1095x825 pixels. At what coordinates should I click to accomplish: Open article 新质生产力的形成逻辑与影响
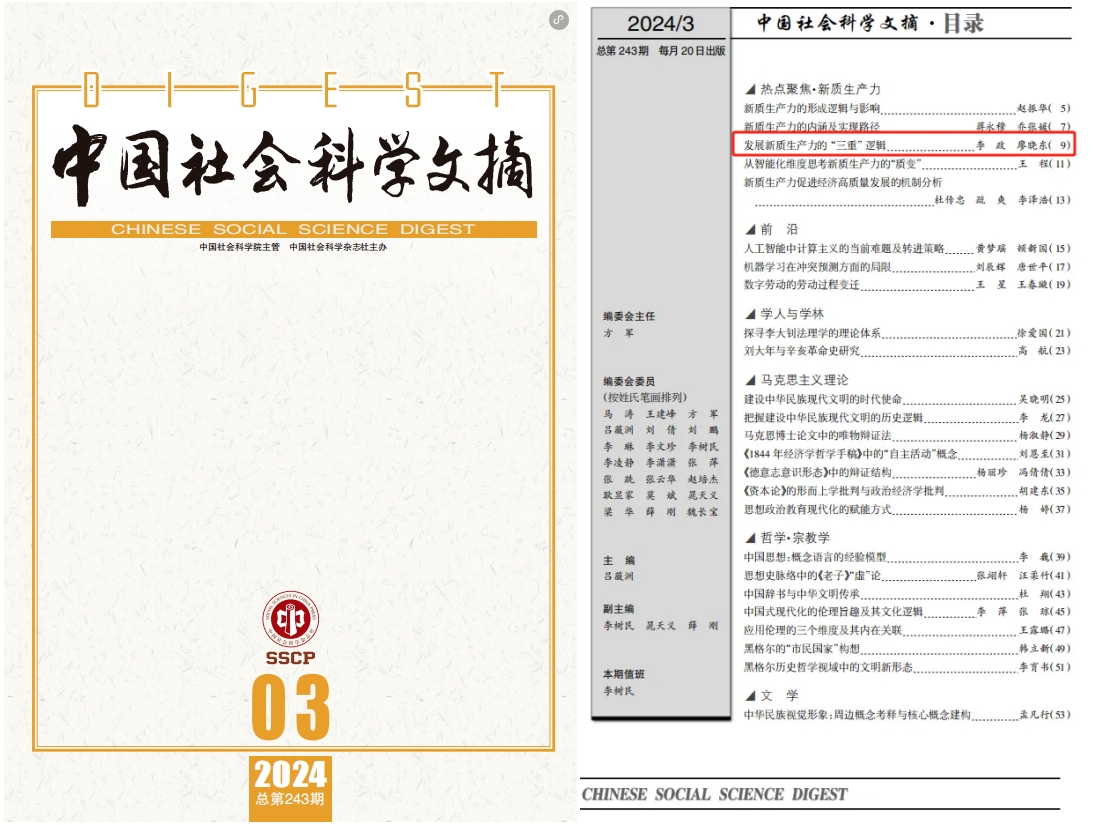pos(811,108)
